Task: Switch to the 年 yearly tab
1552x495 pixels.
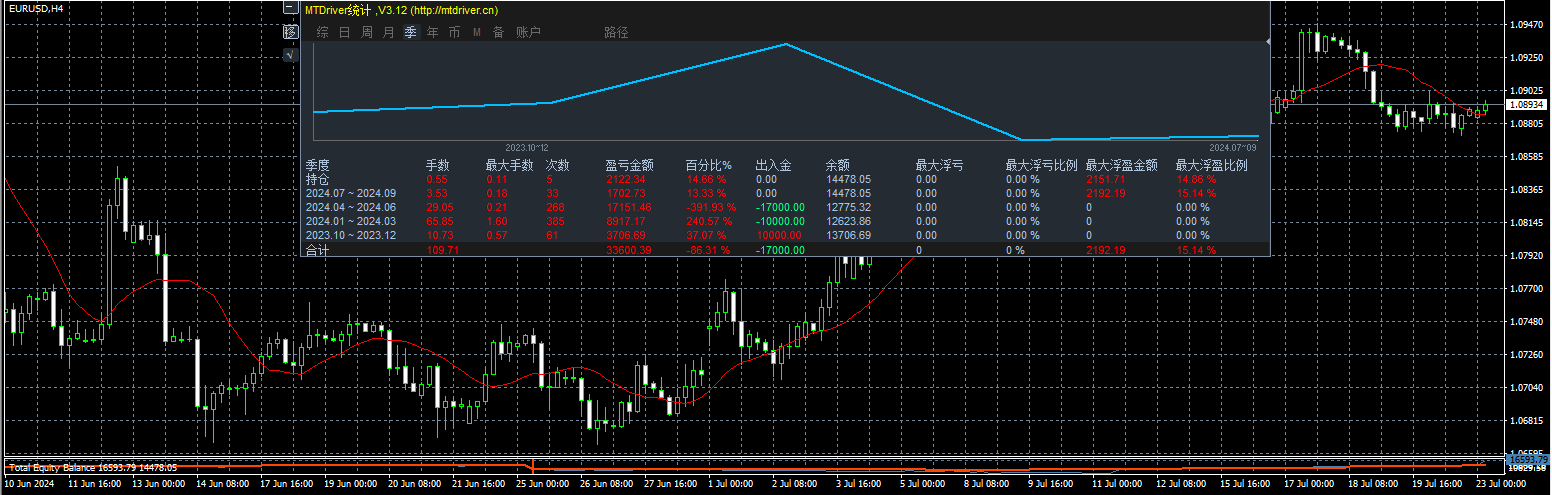Action: click(432, 32)
